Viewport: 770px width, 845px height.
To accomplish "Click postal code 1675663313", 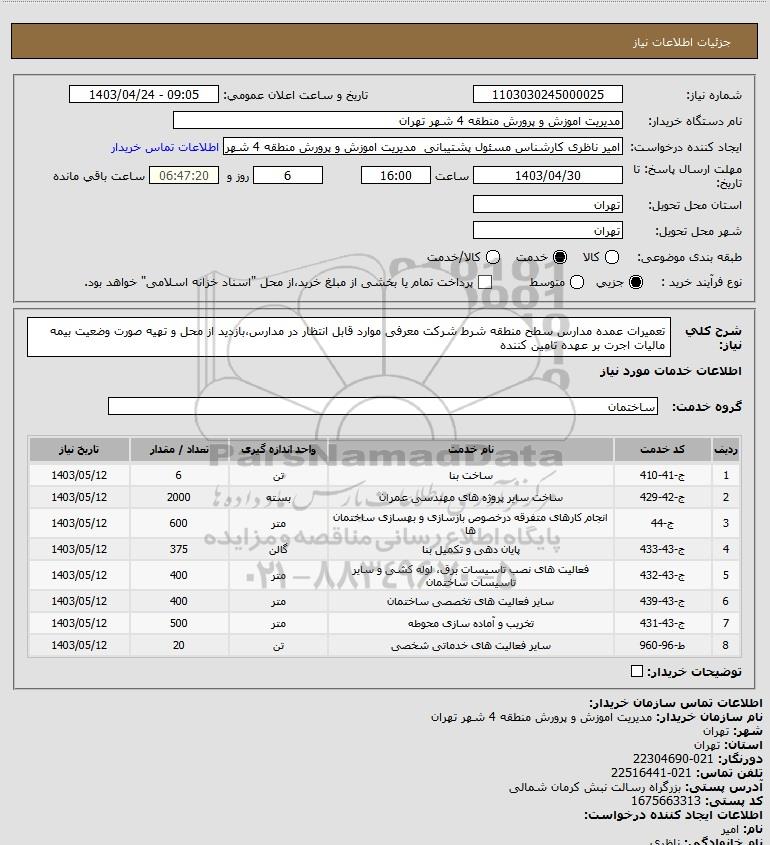I will pos(666,801).
